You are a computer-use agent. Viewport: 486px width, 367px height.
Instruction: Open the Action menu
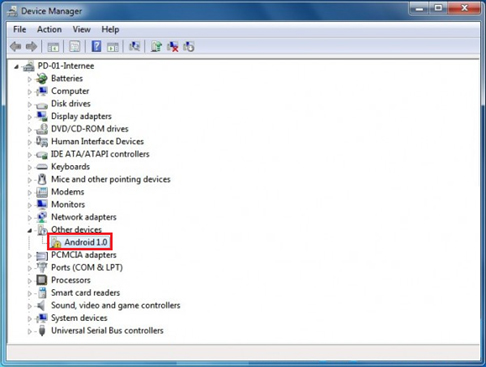49,29
